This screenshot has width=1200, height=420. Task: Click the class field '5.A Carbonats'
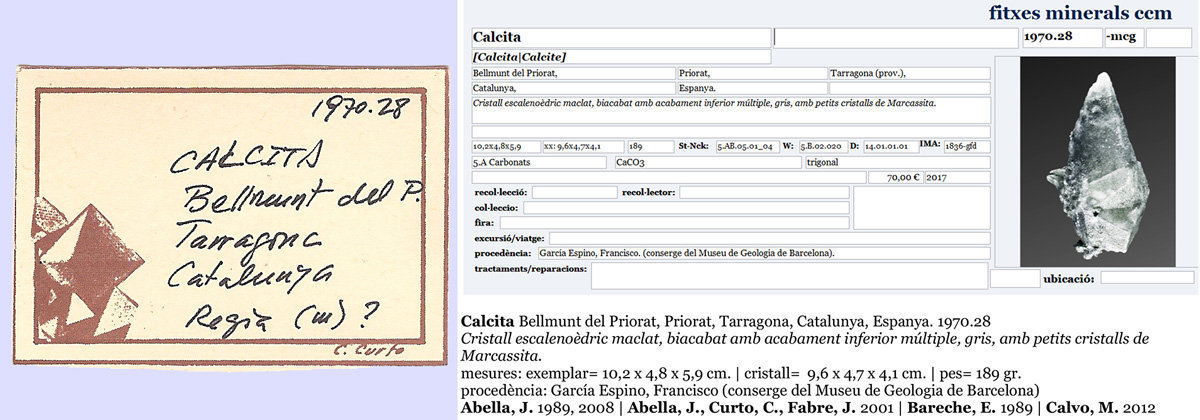(x=538, y=162)
